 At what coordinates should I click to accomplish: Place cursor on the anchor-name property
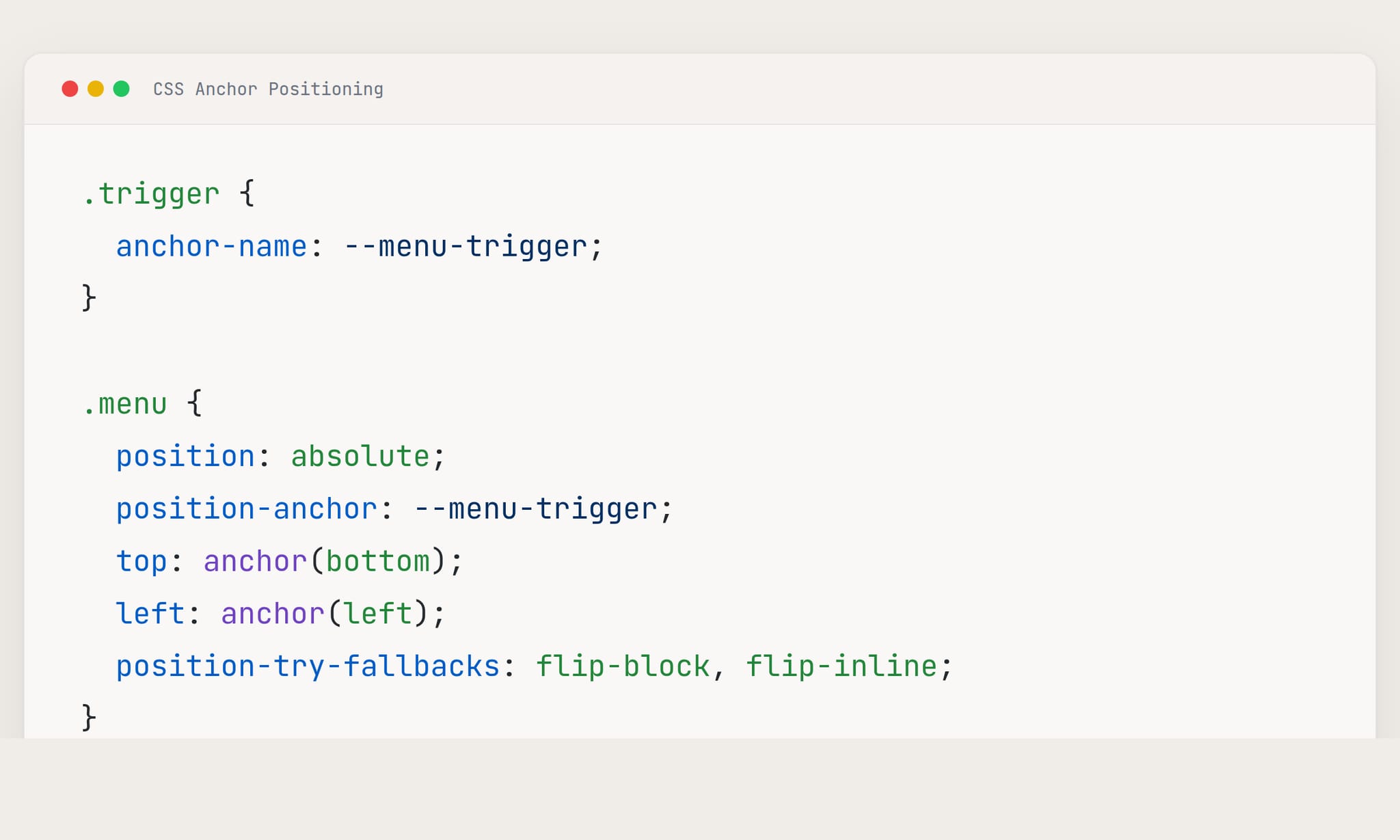(x=211, y=247)
